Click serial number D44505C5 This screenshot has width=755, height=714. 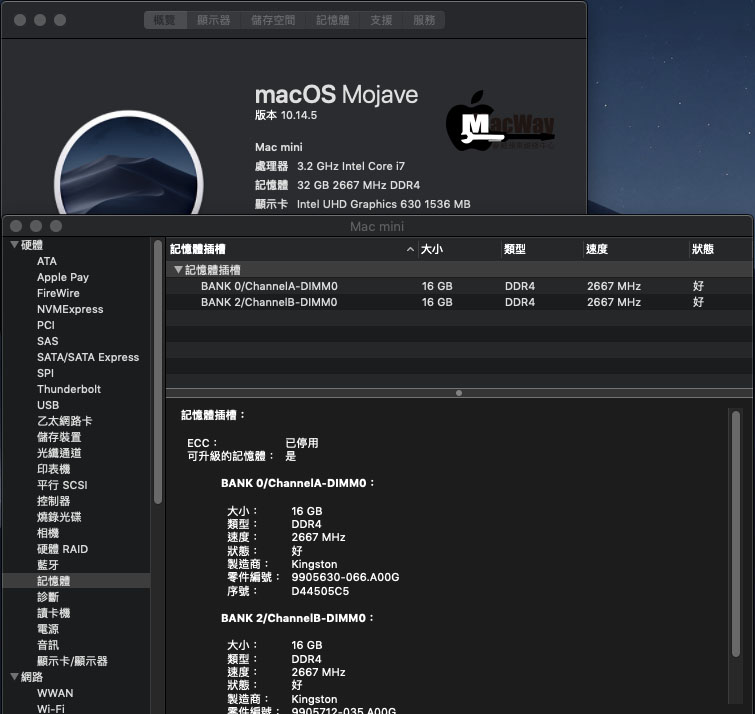(320, 591)
